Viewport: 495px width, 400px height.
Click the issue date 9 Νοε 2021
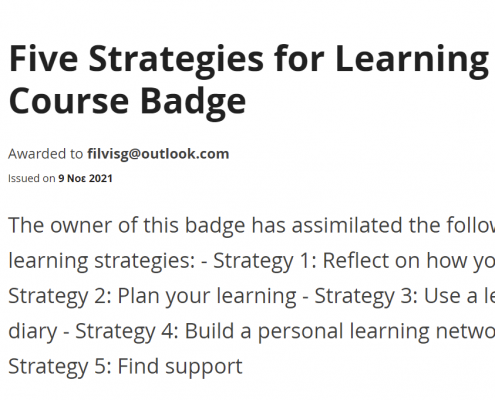(85, 178)
